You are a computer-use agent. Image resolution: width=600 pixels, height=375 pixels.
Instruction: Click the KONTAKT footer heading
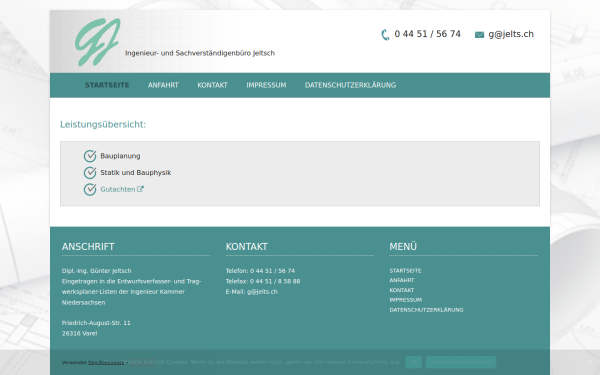click(246, 247)
